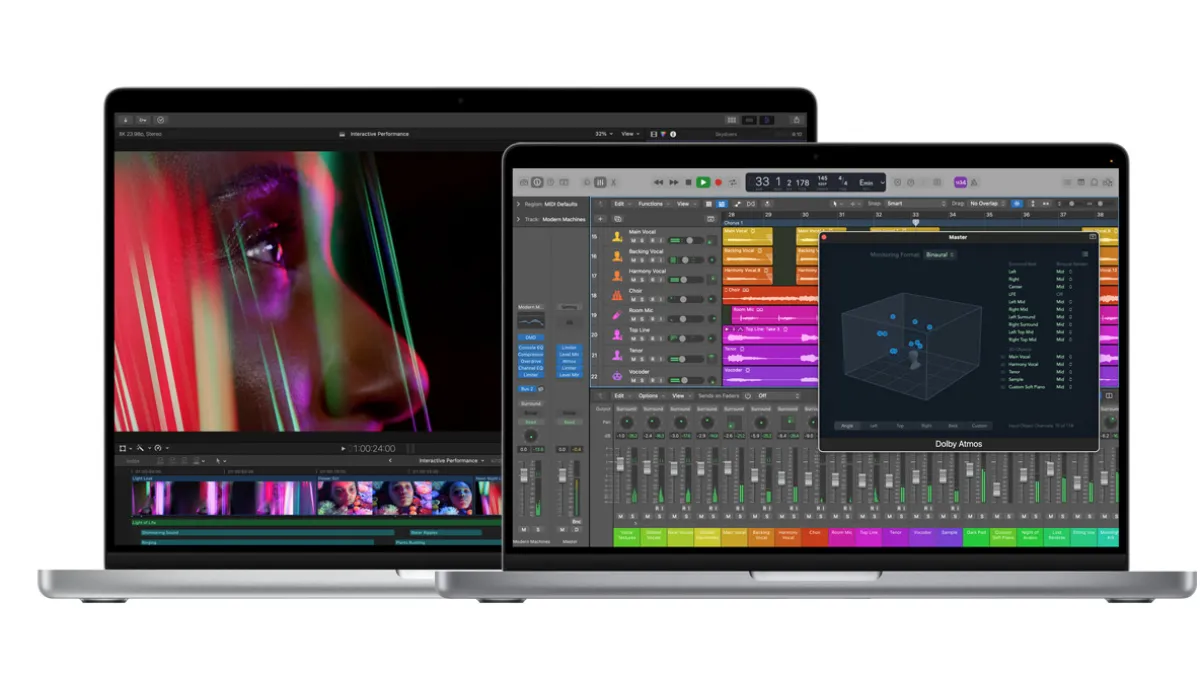The height and width of the screenshot is (675, 1200).
Task: Open the tracks area Edit menu
Action: 622,204
